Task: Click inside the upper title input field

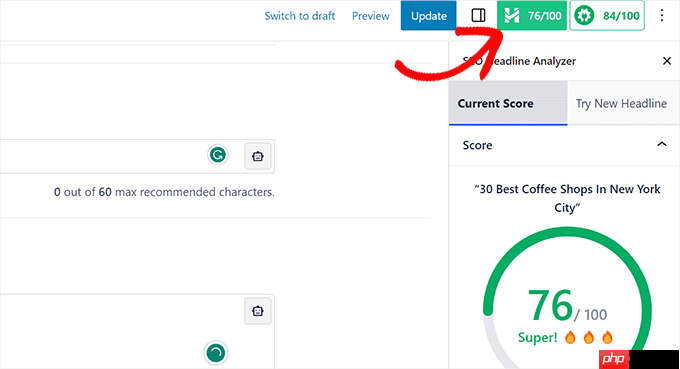Action: [137, 156]
